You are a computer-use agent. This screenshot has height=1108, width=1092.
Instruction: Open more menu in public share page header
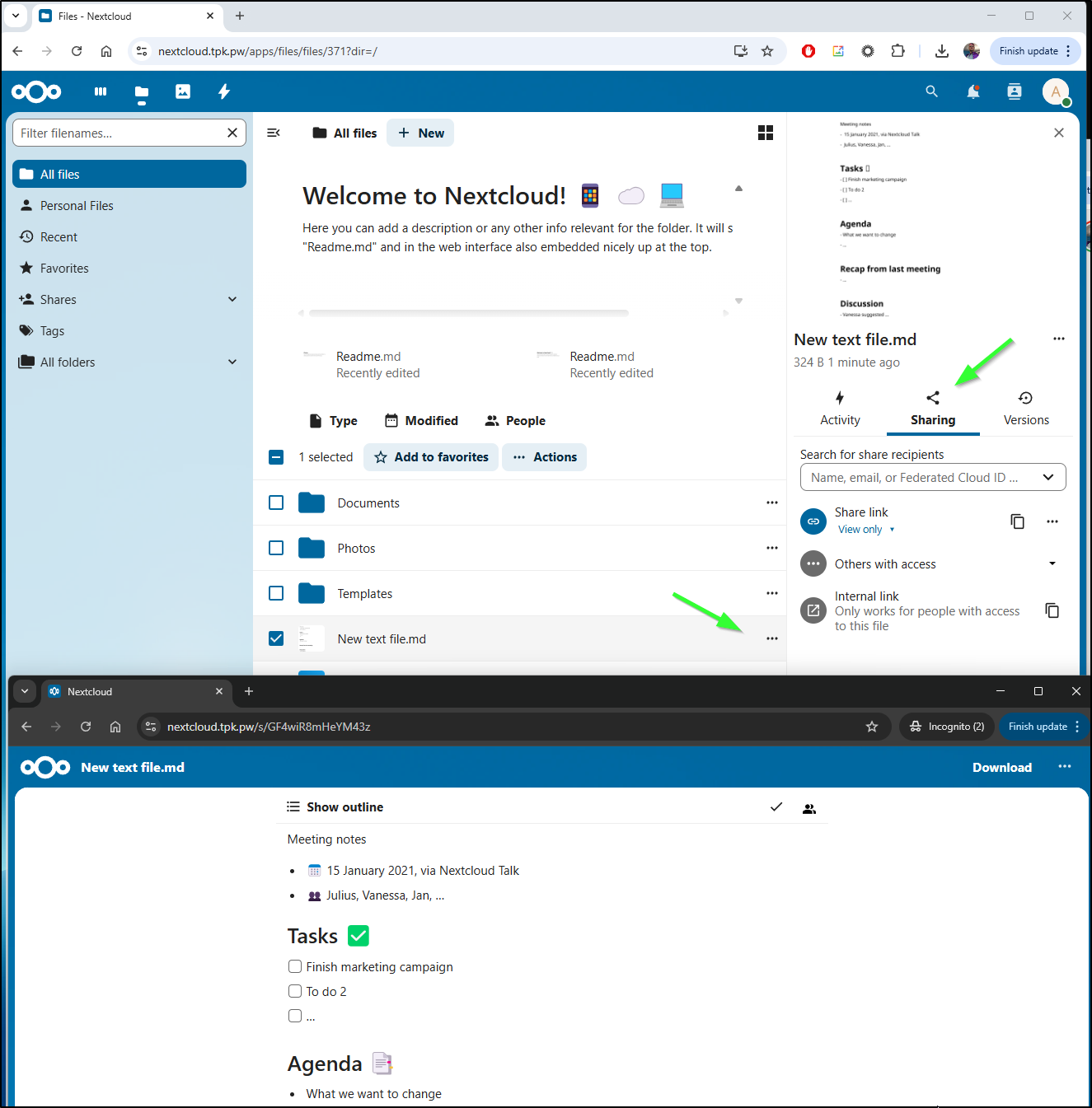click(x=1065, y=767)
